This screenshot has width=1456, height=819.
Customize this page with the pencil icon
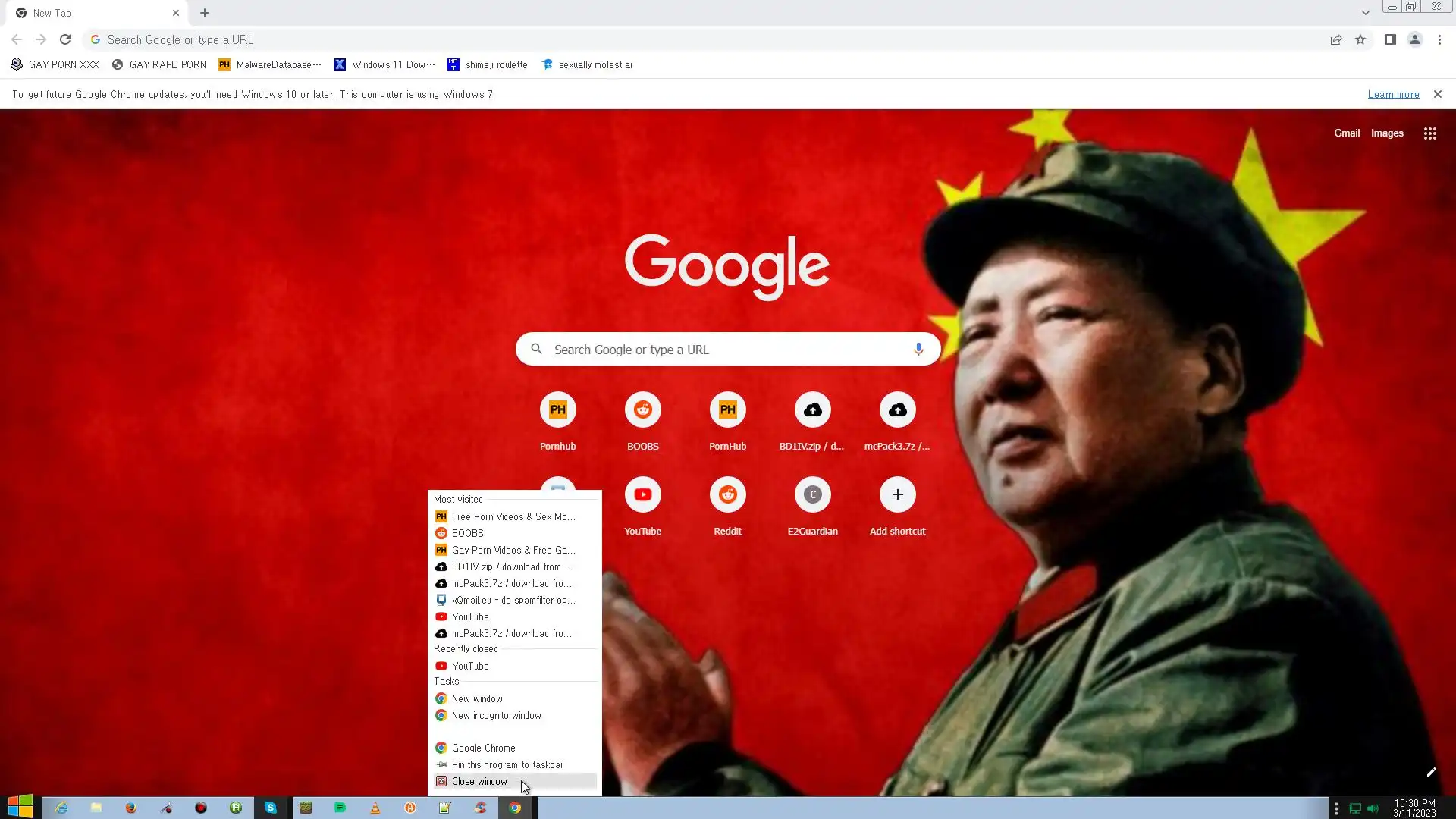[x=1431, y=772]
